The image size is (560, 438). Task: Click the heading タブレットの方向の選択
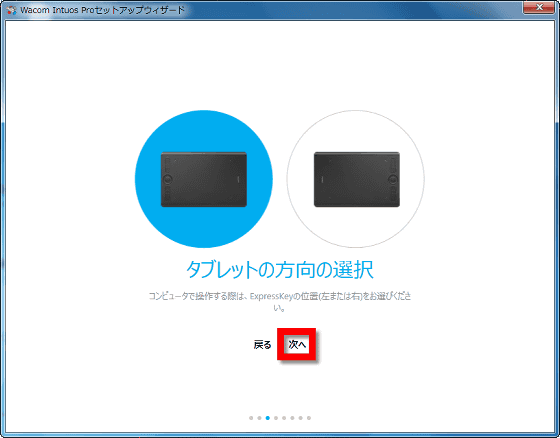pyautogui.click(x=280, y=270)
